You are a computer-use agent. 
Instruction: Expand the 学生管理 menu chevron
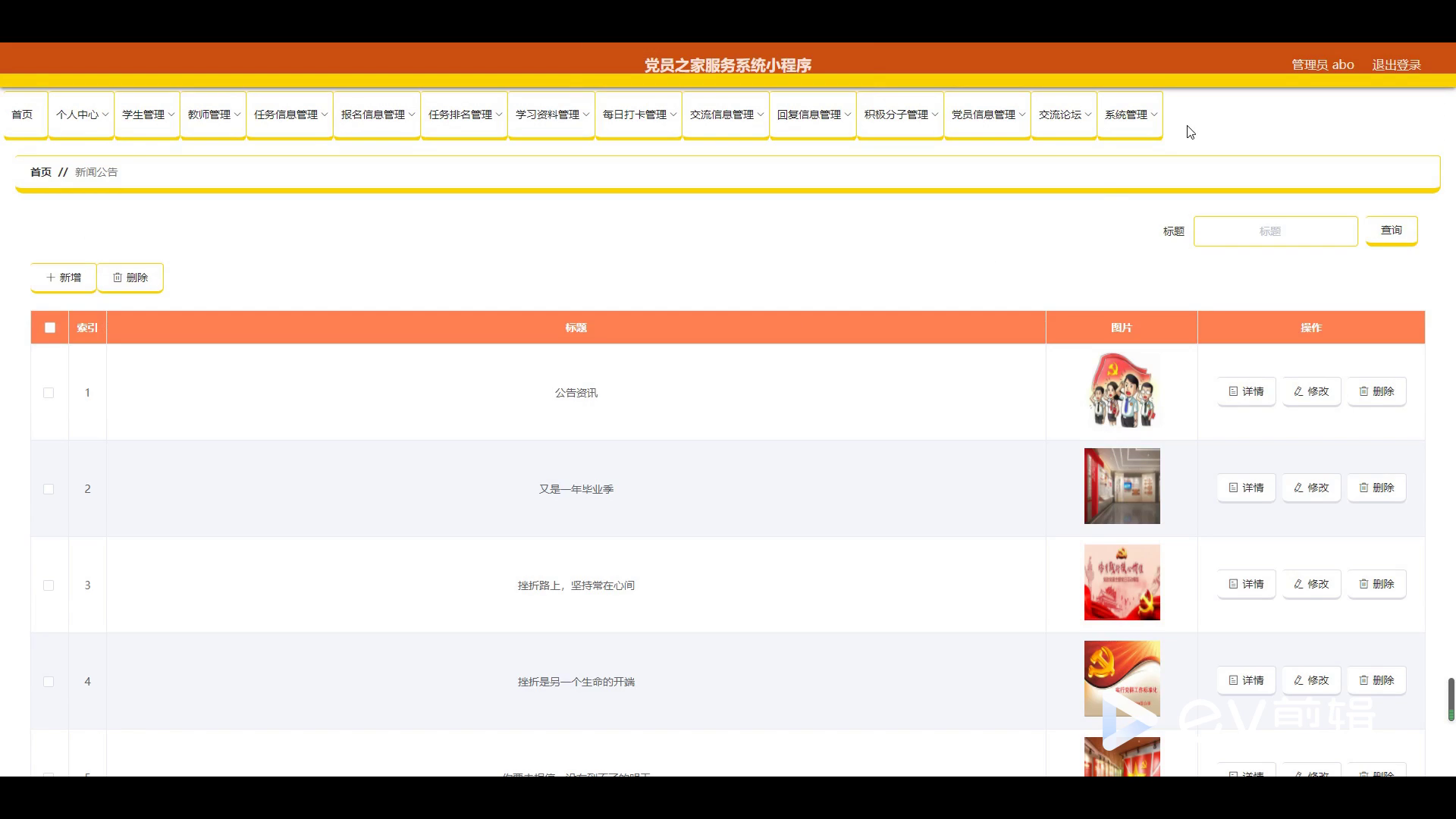pyautogui.click(x=171, y=115)
